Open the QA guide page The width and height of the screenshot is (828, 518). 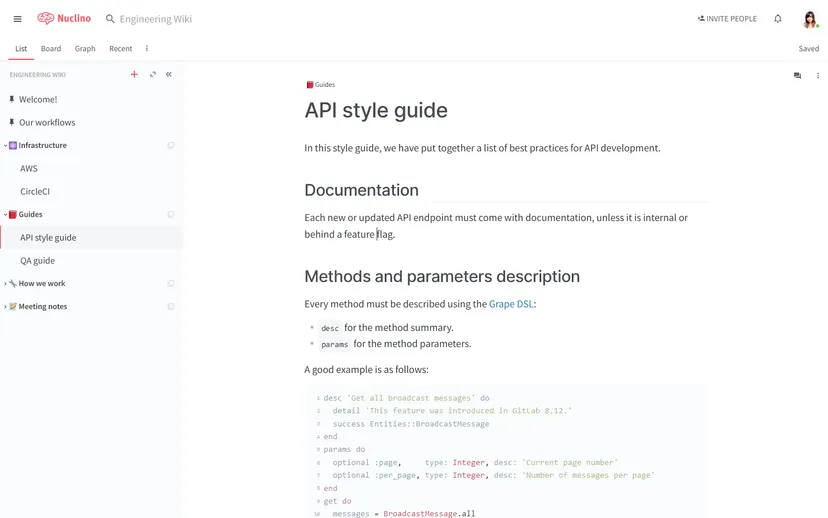point(37,261)
